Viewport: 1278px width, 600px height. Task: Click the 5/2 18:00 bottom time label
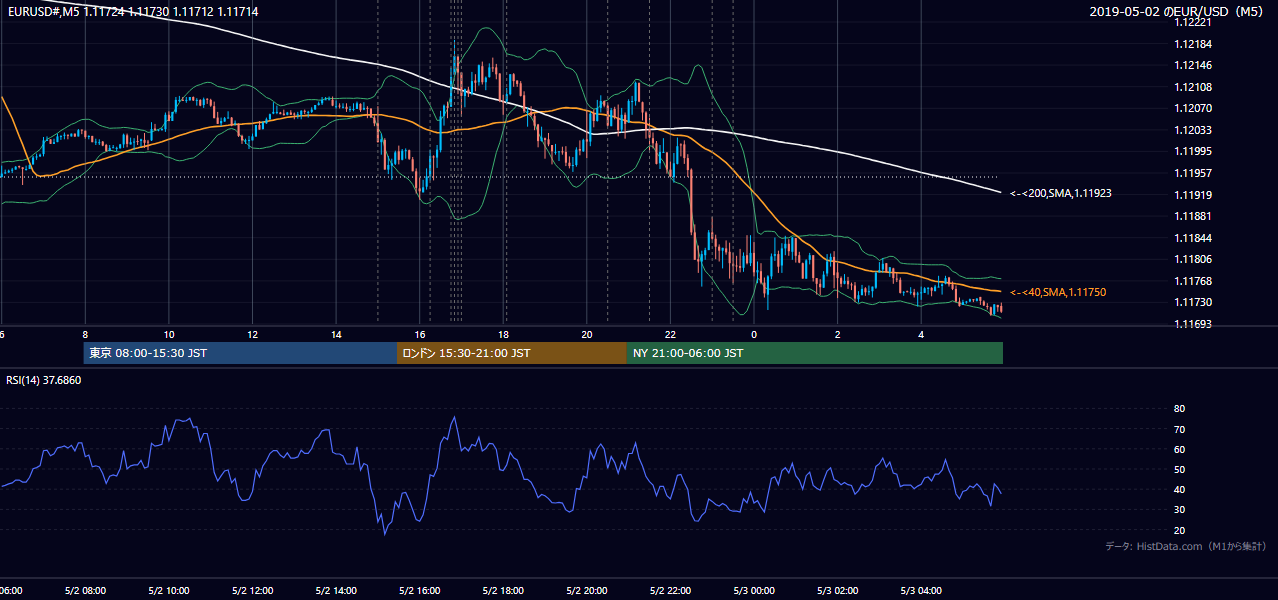(505, 591)
